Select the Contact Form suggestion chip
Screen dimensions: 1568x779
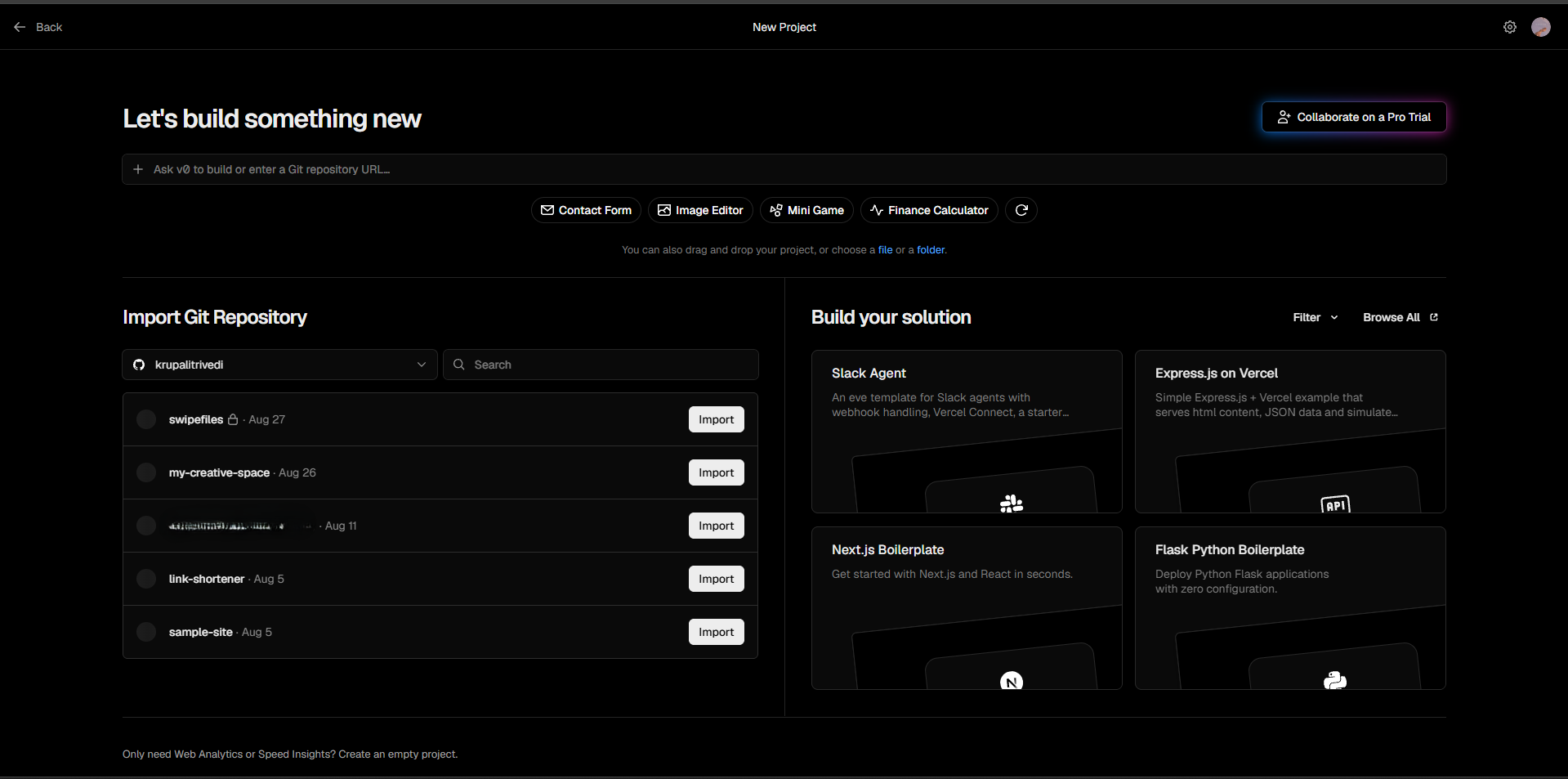tap(586, 210)
